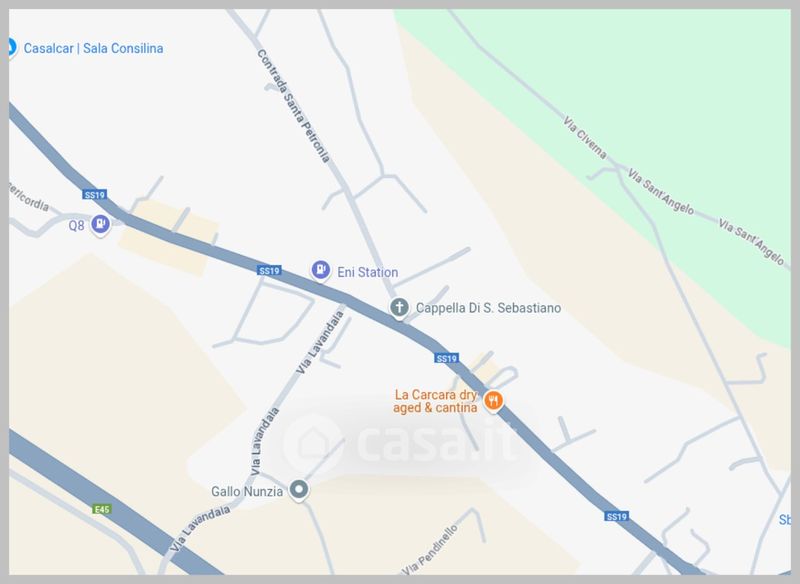This screenshot has width=800, height=584.
Task: Open the Cappella Di S. Sebastiano label
Action: coord(488,308)
